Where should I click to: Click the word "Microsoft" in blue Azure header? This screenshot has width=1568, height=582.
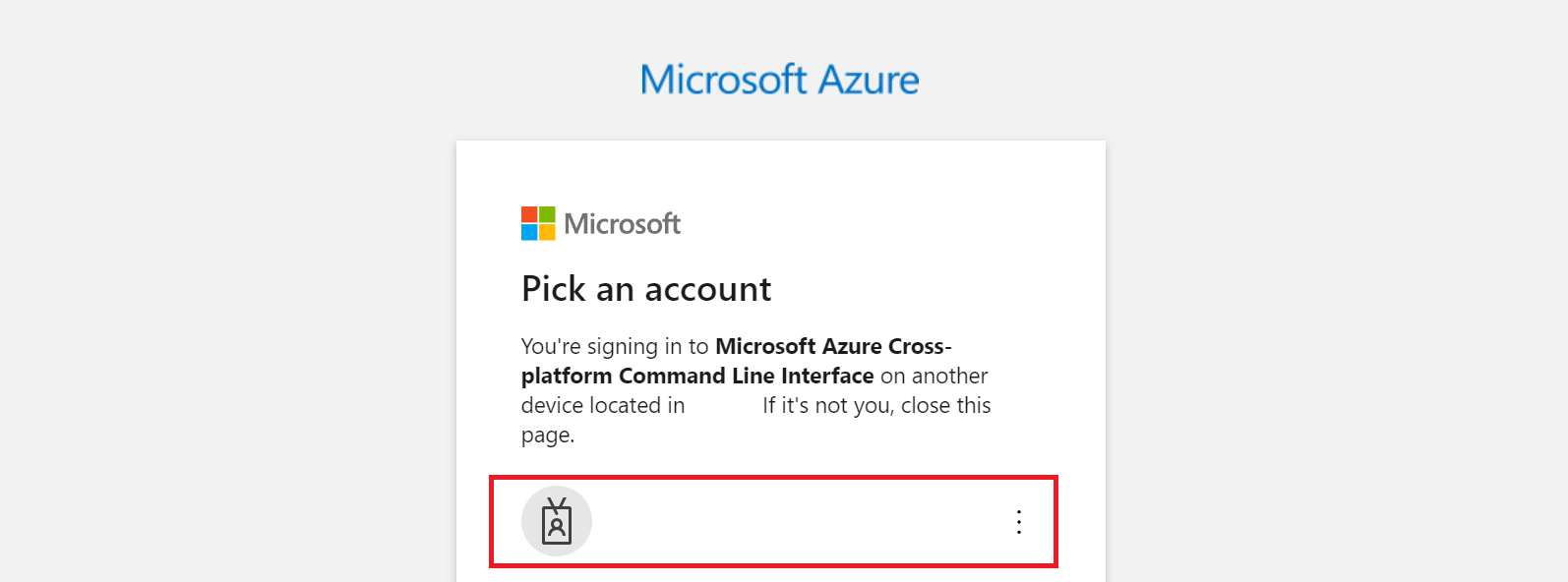pos(724,80)
